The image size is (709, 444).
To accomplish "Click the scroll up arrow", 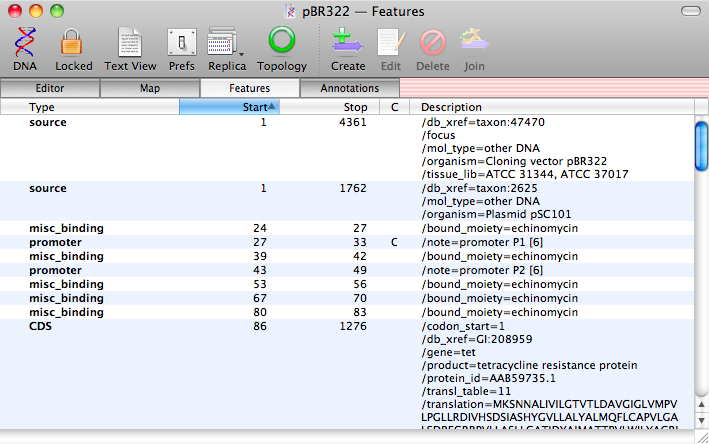I will pyautogui.click(x=701, y=405).
